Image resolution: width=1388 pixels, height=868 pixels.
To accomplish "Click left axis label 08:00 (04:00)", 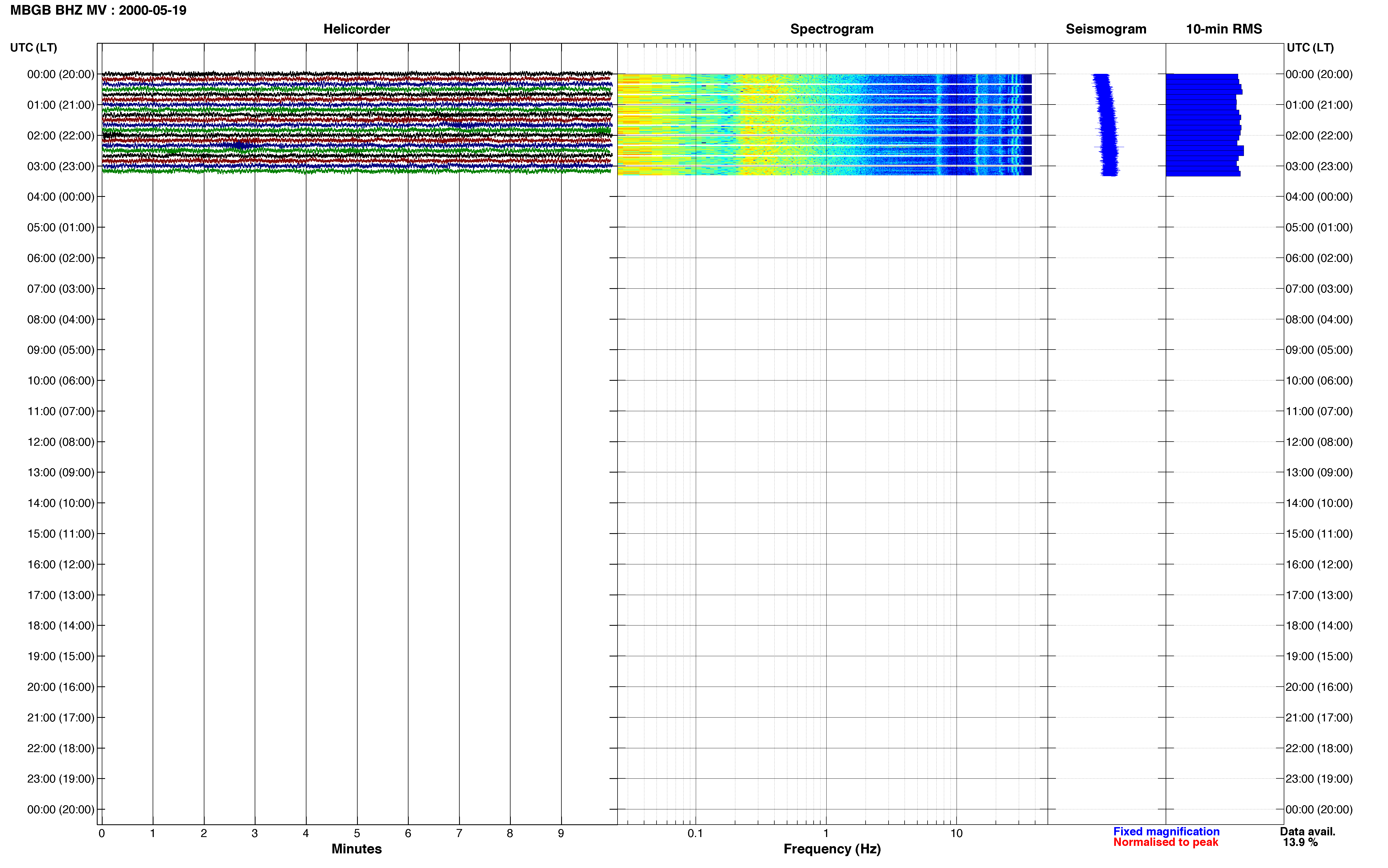I will [x=61, y=319].
